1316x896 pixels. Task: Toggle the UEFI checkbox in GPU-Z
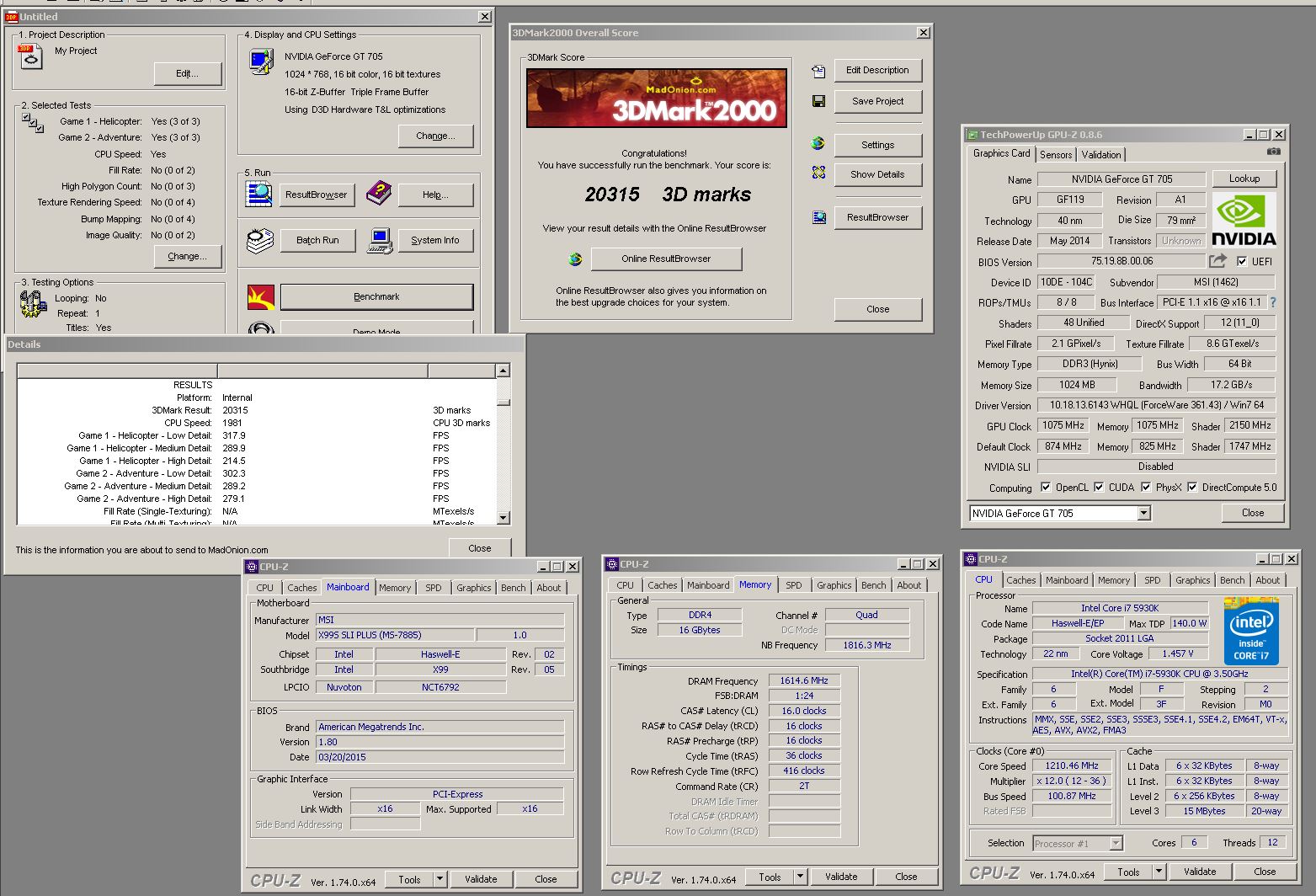[1241, 261]
